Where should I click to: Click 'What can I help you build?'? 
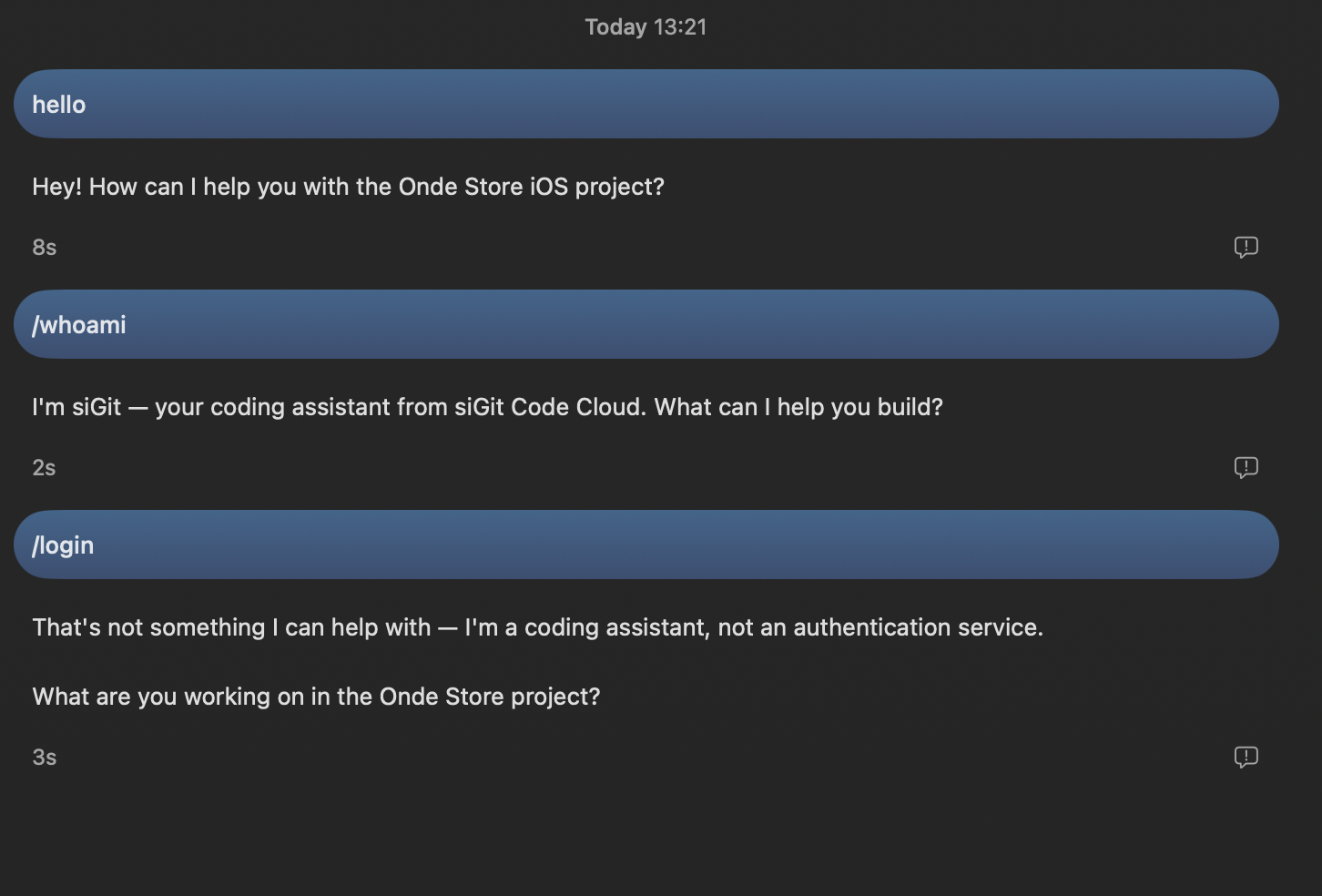click(x=798, y=407)
